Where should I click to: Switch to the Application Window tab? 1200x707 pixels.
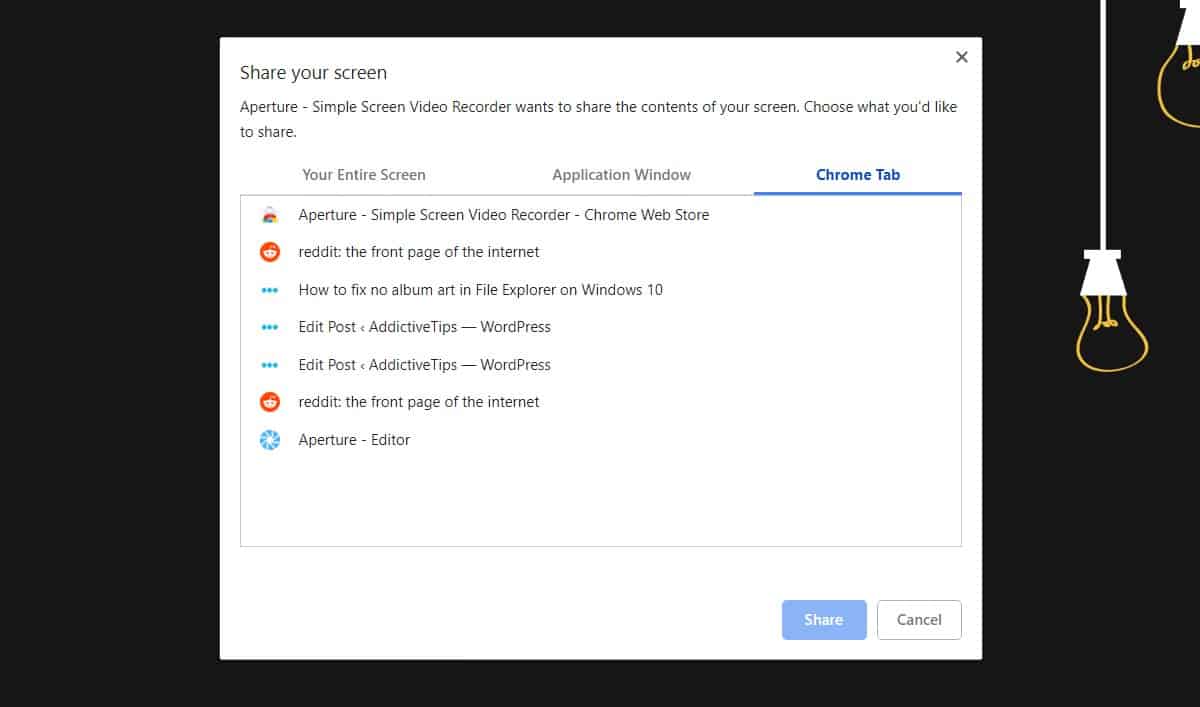pos(621,174)
